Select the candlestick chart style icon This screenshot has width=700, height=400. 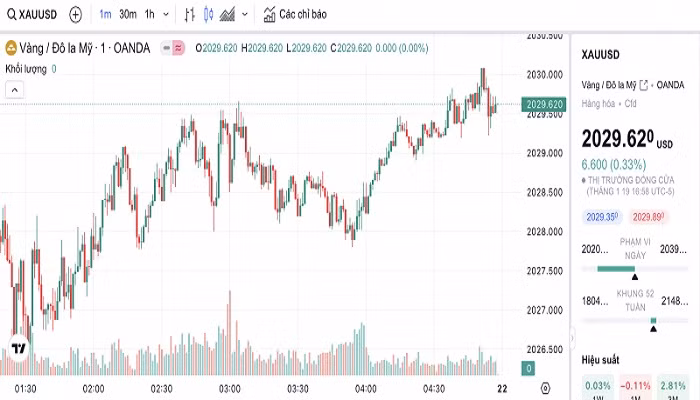(208, 15)
